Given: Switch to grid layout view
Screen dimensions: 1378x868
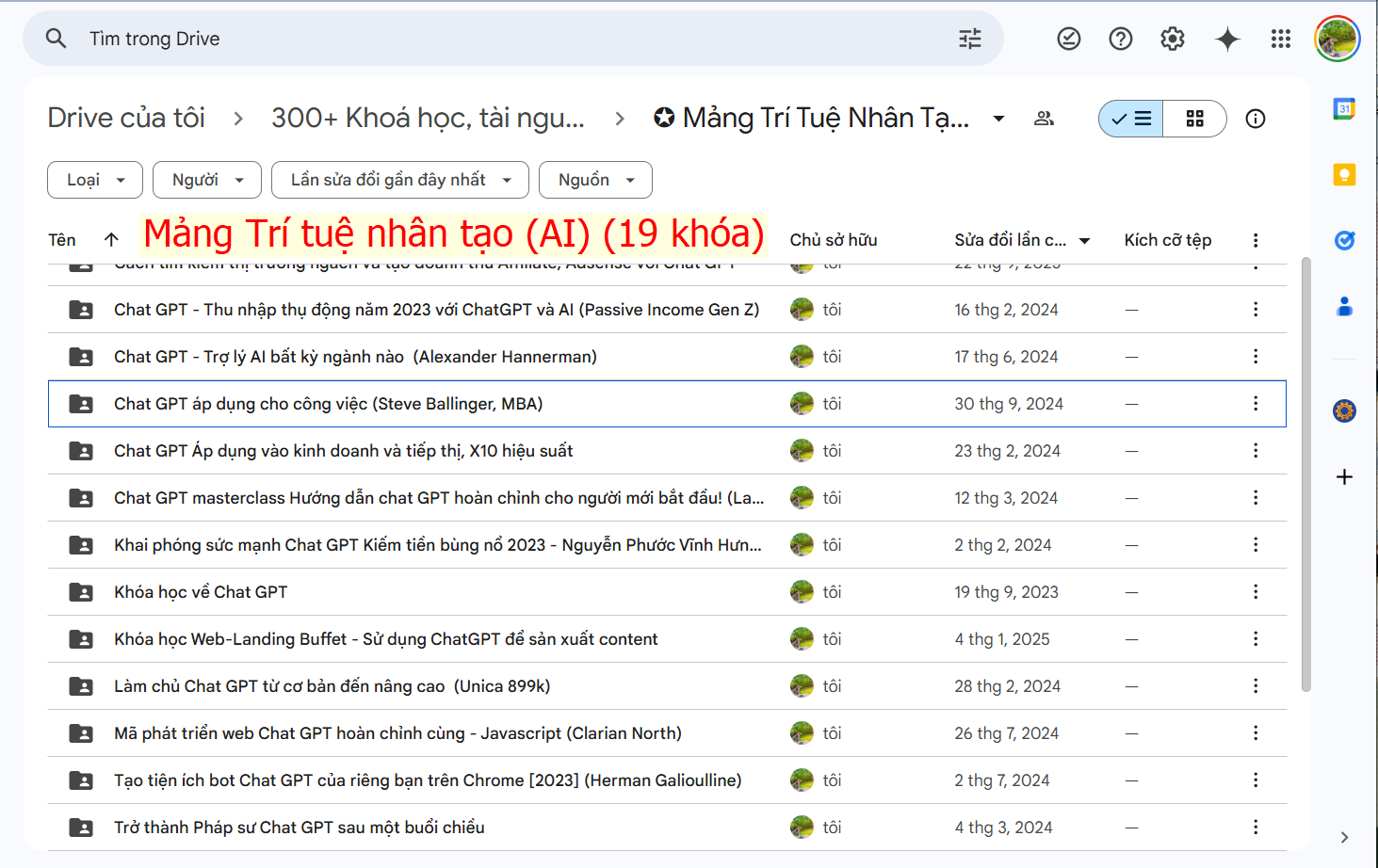Looking at the screenshot, I should click(1194, 119).
